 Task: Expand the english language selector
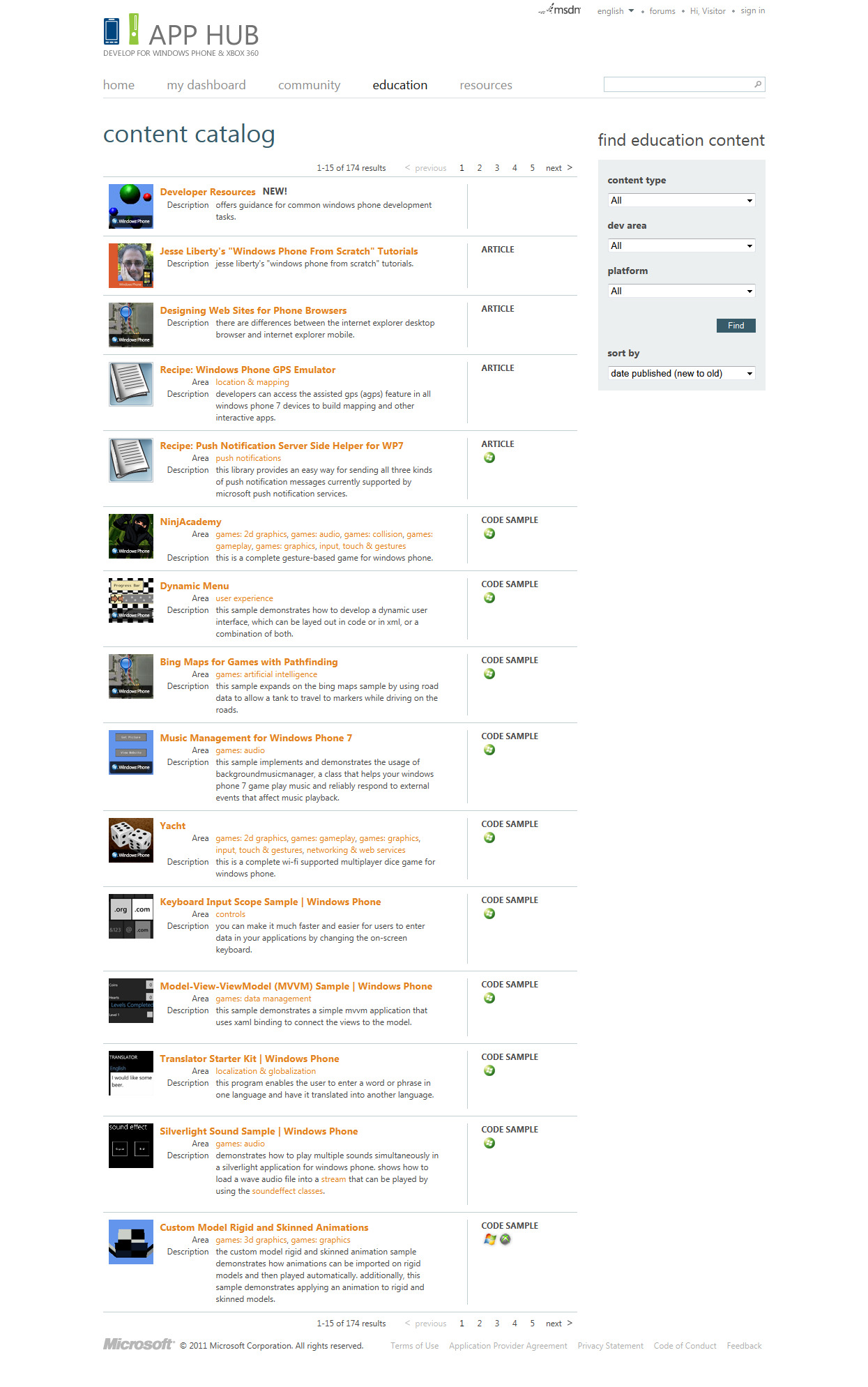point(616,11)
